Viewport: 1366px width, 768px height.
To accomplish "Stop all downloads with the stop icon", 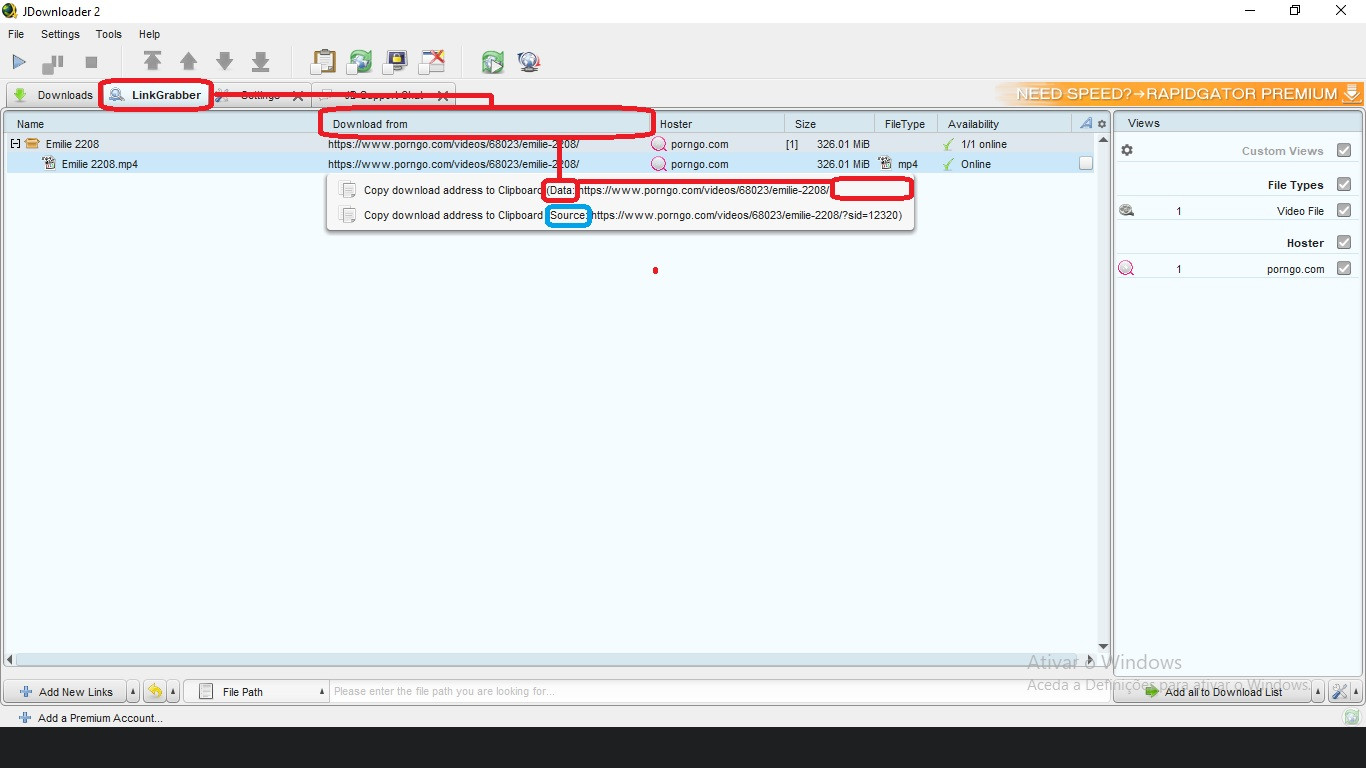I will pos(91,62).
